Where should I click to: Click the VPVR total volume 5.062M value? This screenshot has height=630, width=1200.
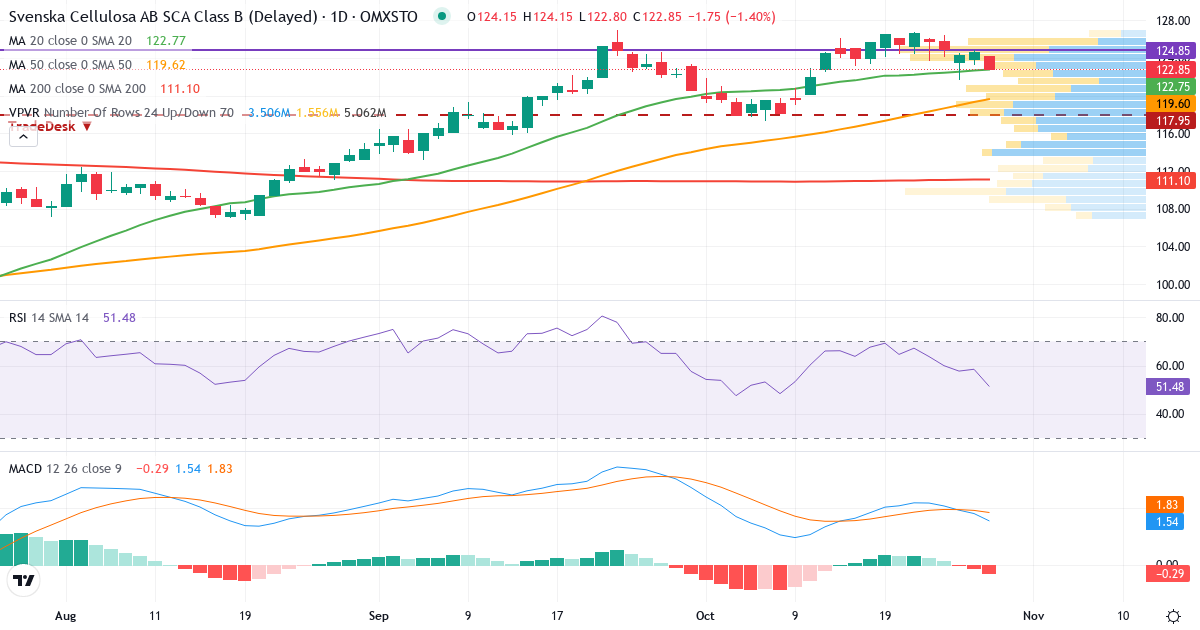click(x=365, y=113)
